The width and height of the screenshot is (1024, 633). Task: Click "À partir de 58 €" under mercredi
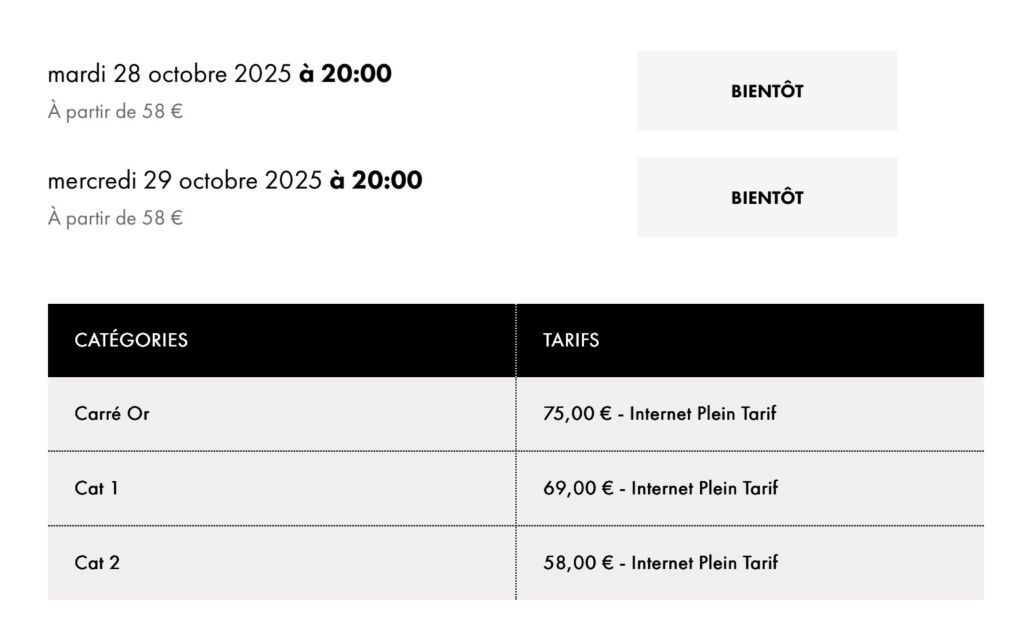coord(115,218)
